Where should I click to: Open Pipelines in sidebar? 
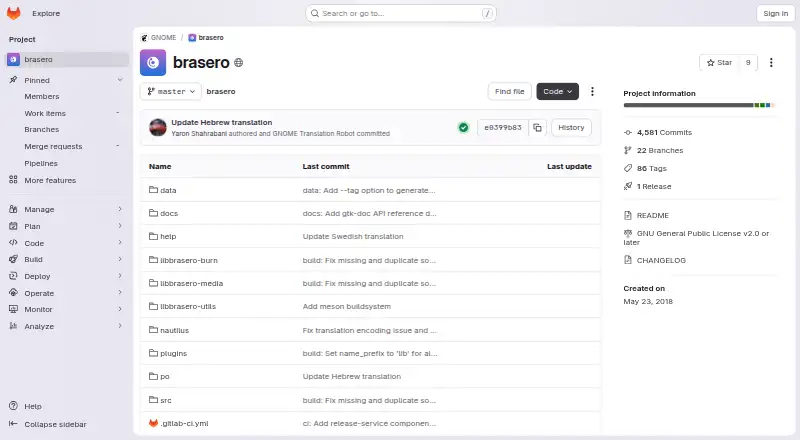[67, 163]
